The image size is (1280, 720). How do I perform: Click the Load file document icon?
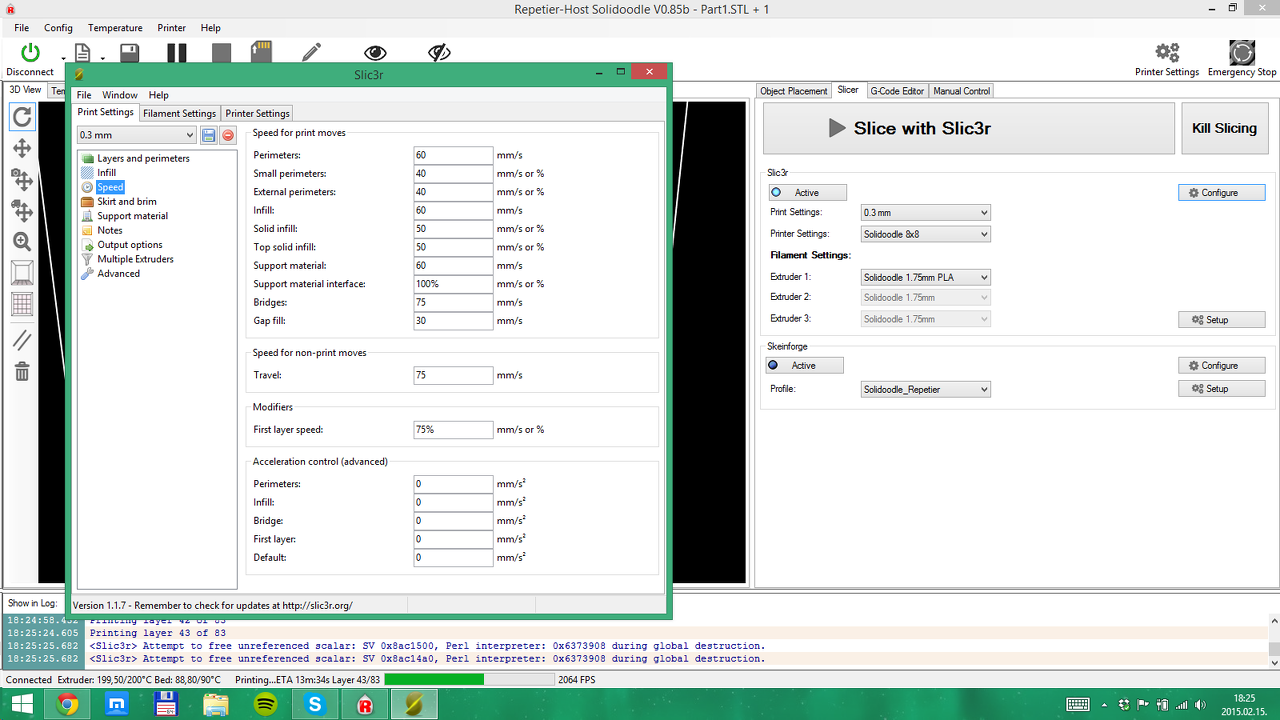[x=83, y=53]
